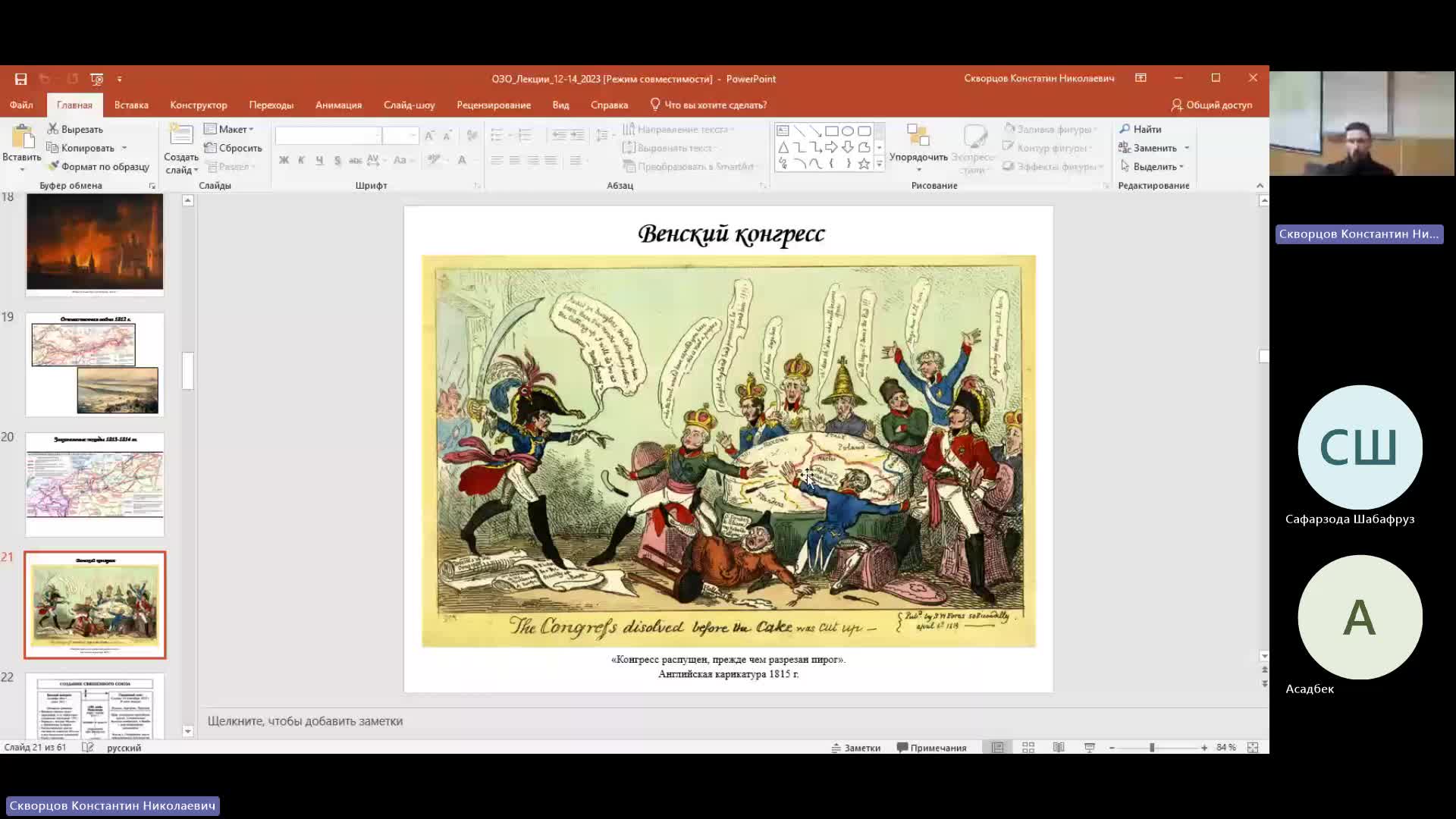Click the Вставить paste icon

(x=22, y=136)
